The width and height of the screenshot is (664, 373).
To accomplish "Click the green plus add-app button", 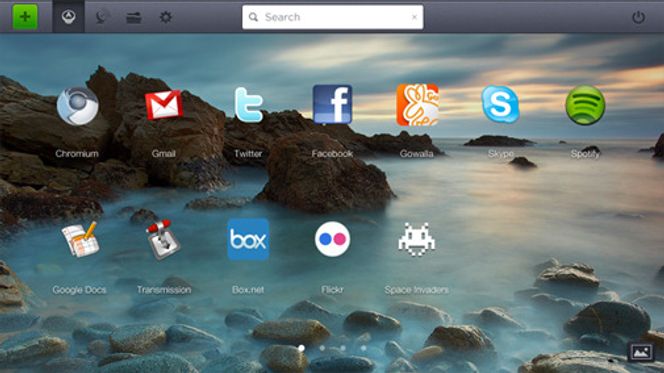I will [25, 17].
